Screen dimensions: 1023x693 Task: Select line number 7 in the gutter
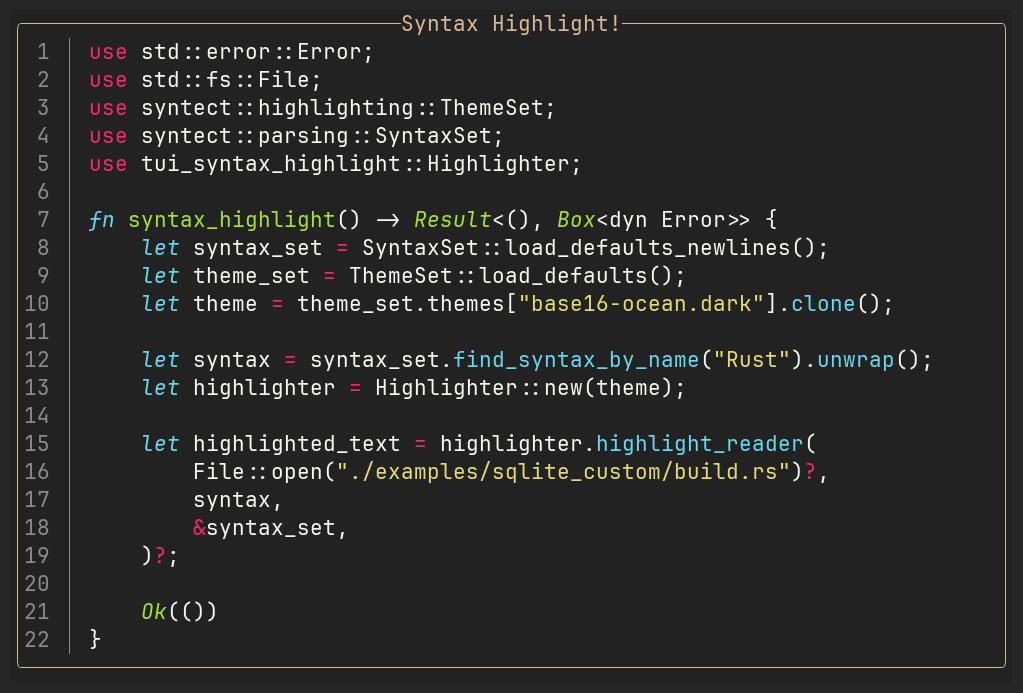point(43,220)
